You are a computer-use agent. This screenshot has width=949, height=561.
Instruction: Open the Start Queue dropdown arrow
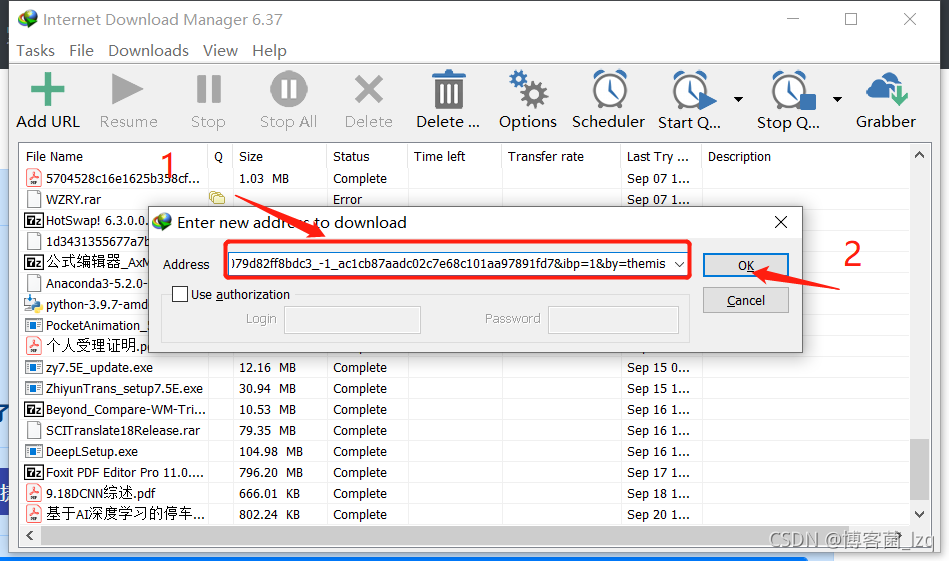point(738,99)
